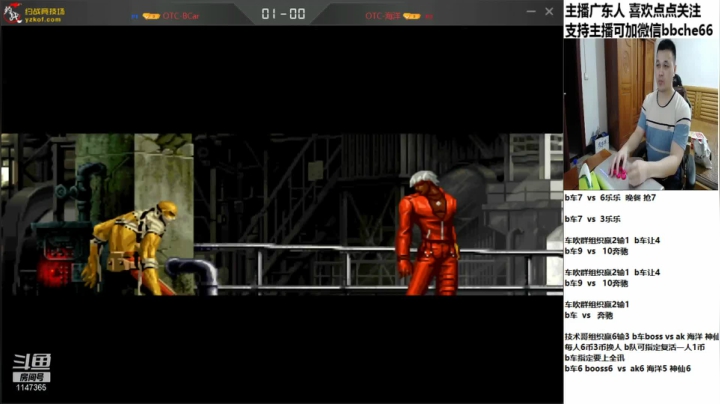Click the line b车7 vs 3乐乐
Viewport: 720px width, 404px height.
point(592,219)
